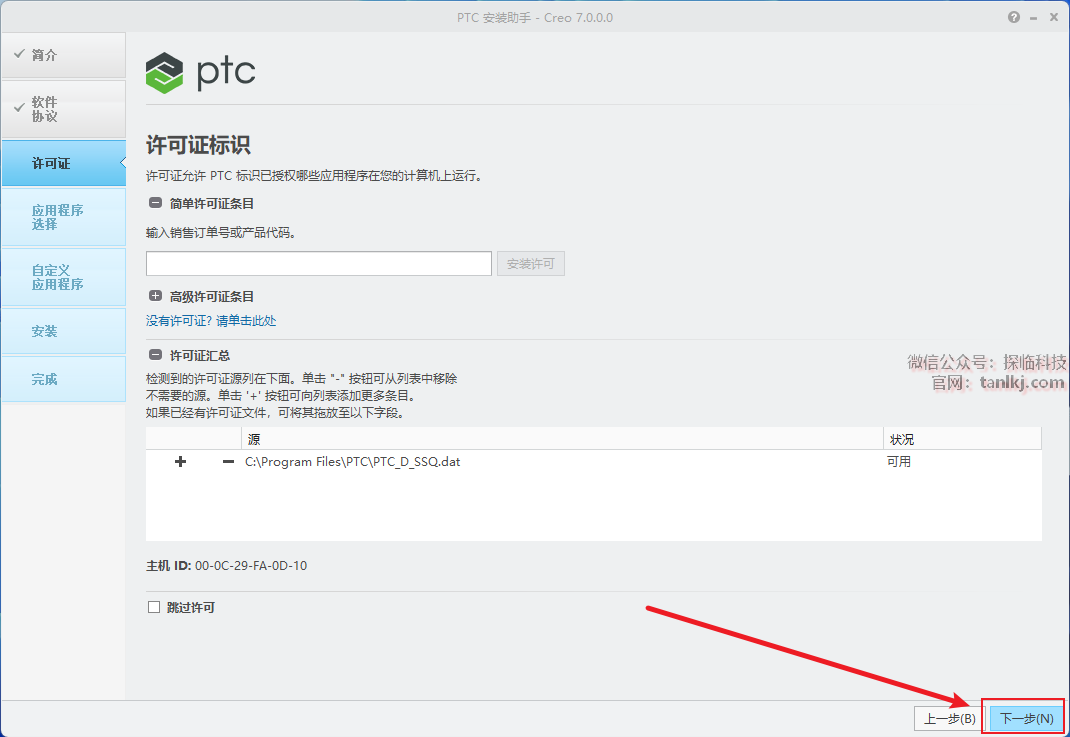The width and height of the screenshot is (1070, 737).
Task: Select the 许可证 step
Action: pos(63,163)
